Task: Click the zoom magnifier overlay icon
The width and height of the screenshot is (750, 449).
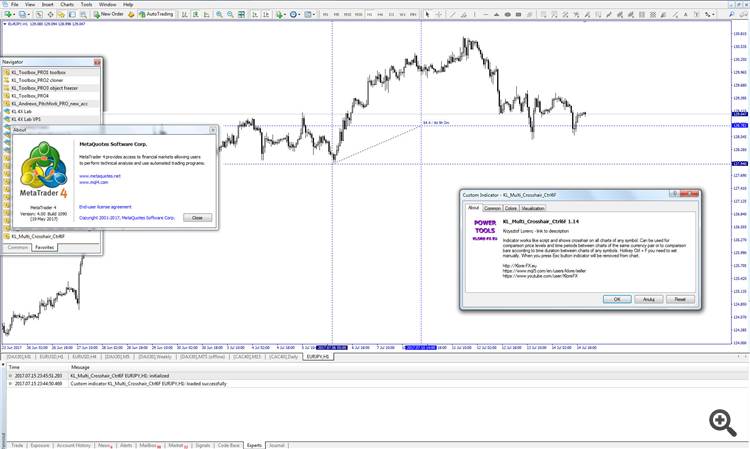Action: [x=723, y=423]
